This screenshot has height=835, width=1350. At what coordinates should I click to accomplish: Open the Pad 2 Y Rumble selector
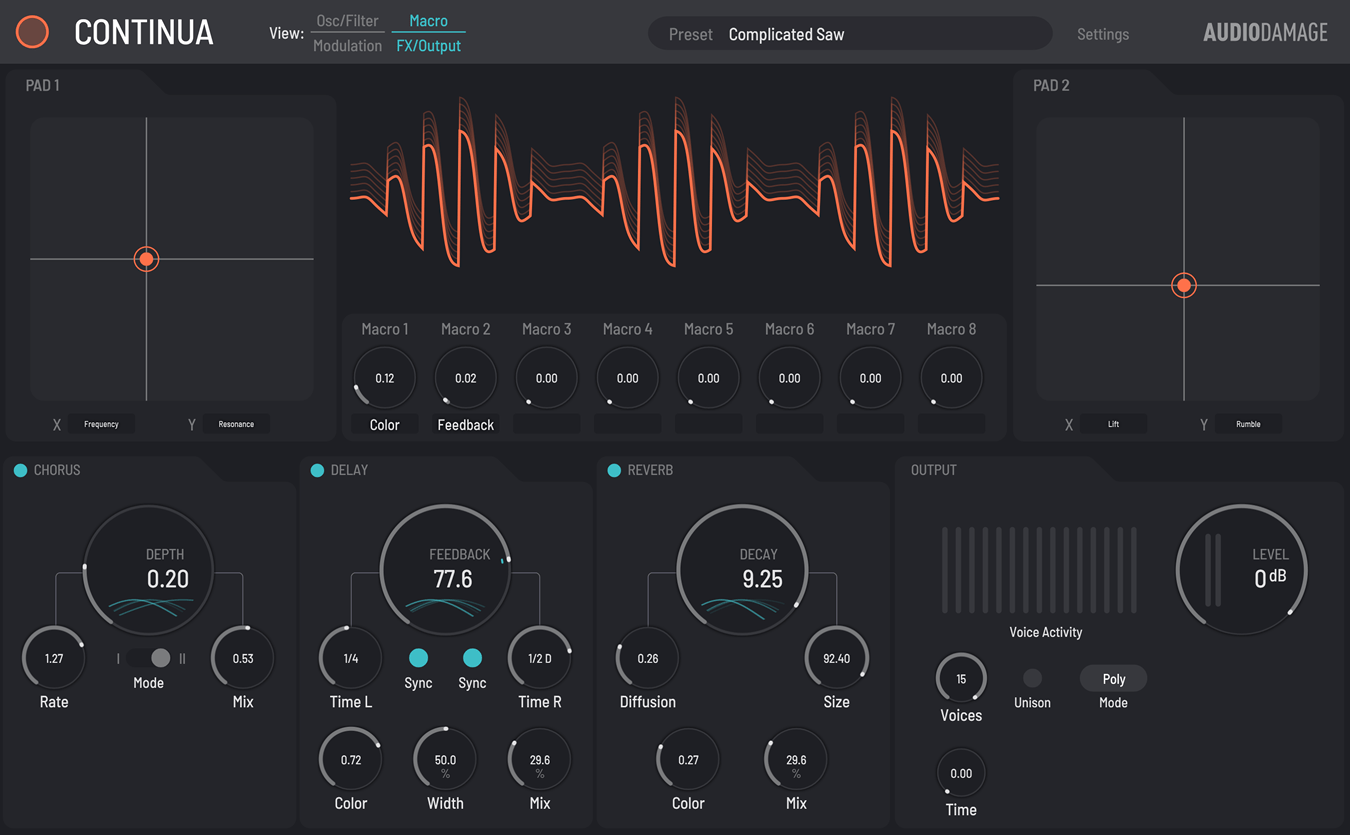[x=1249, y=423]
